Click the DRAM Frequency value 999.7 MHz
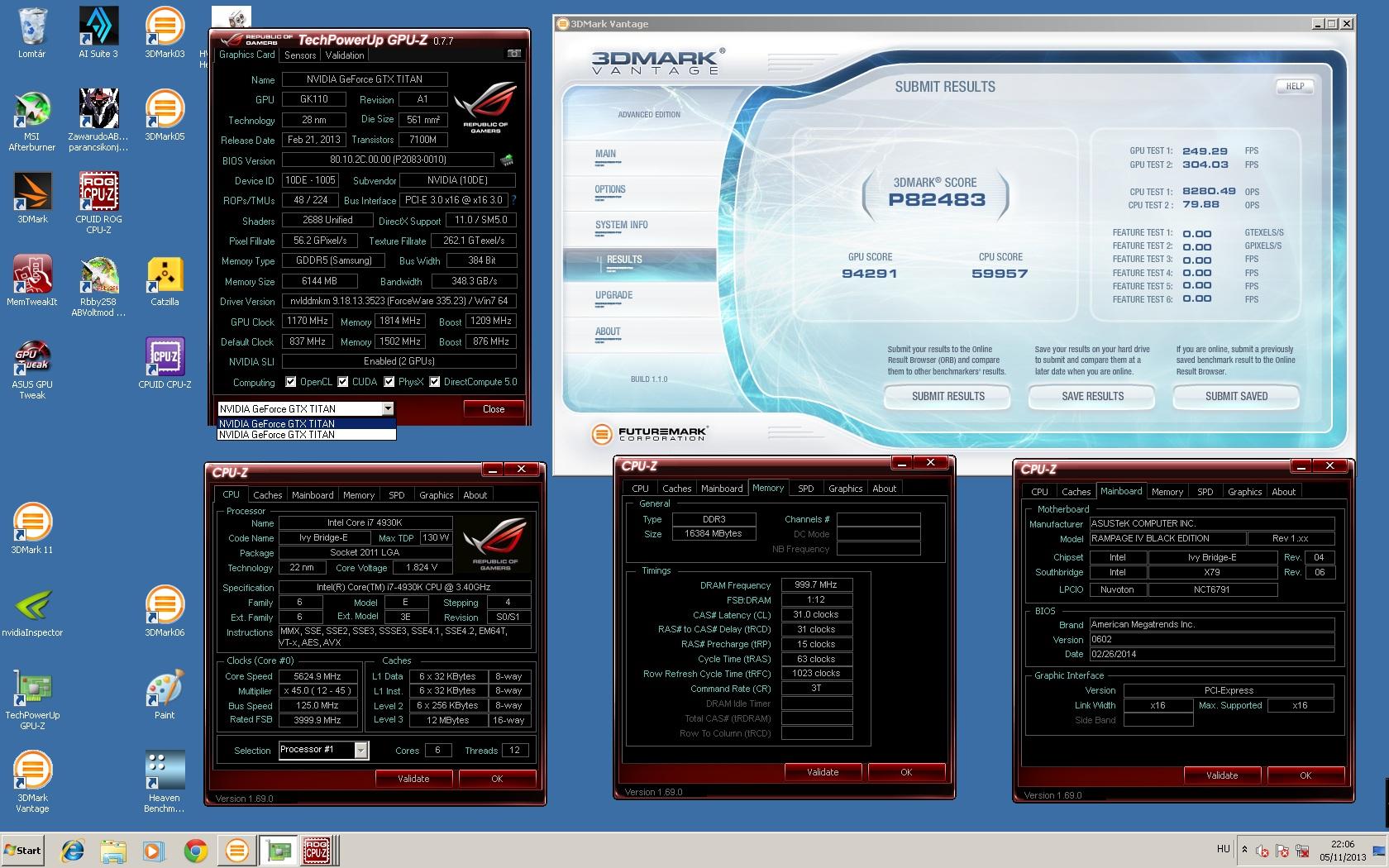Image resolution: width=1389 pixels, height=868 pixels. coord(817,584)
